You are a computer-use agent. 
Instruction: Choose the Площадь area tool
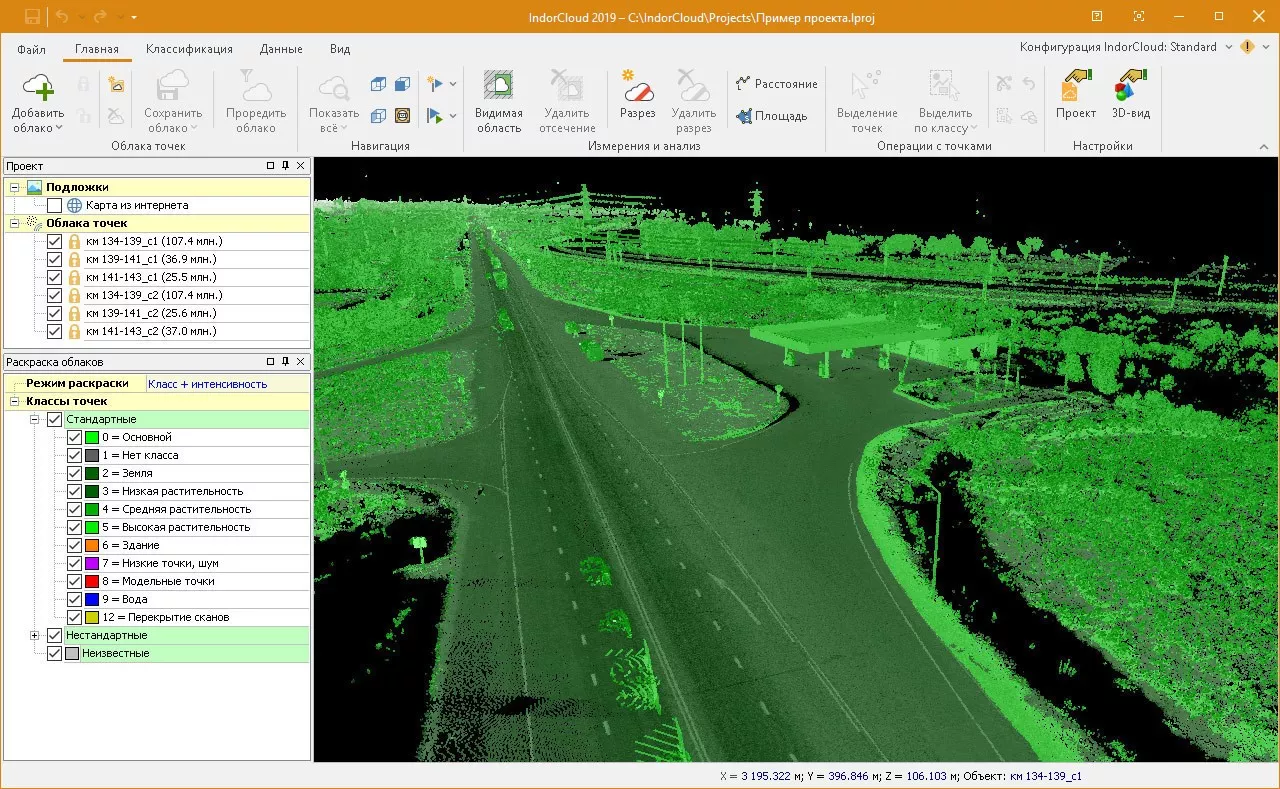(x=772, y=116)
